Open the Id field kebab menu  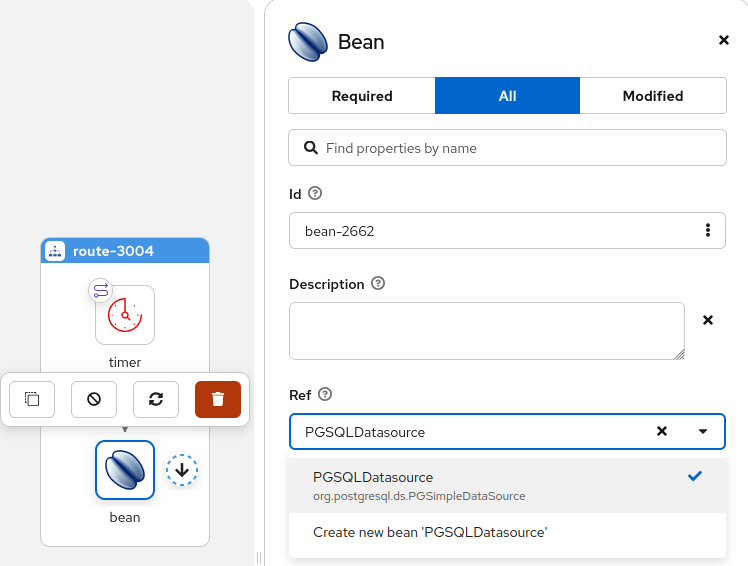pyautogui.click(x=708, y=231)
